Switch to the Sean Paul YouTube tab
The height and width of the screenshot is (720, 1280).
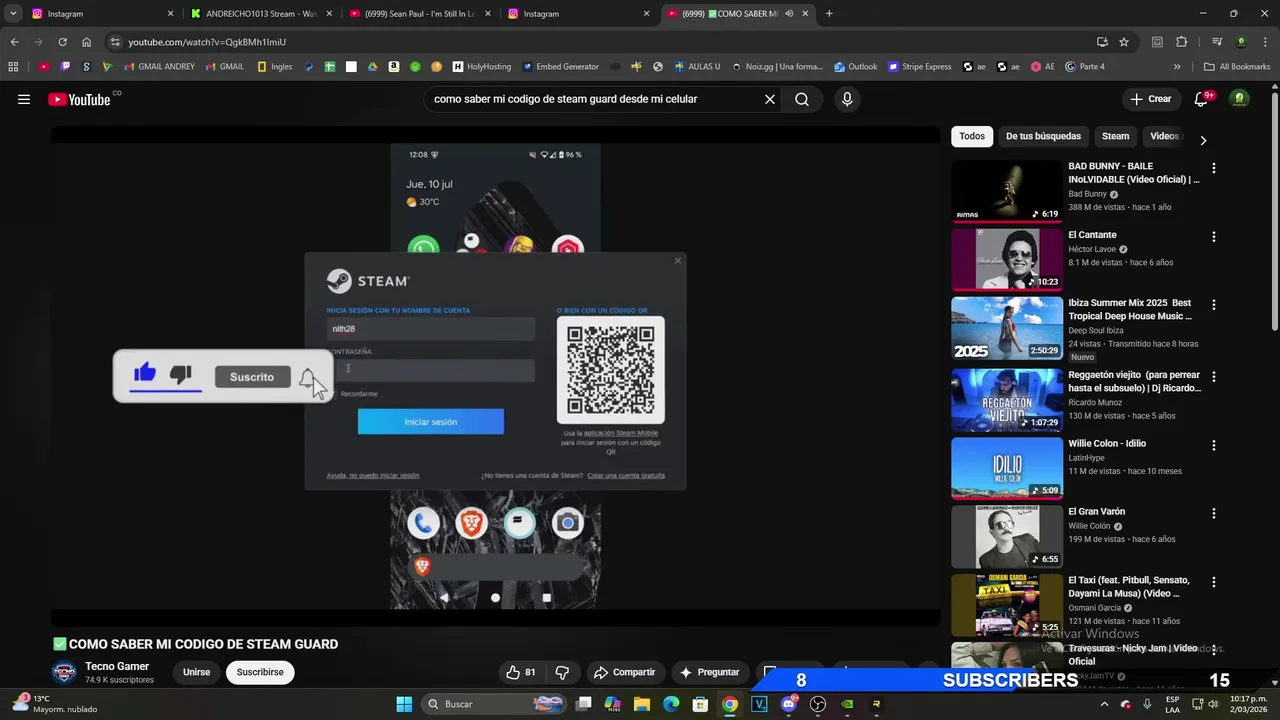[419, 14]
